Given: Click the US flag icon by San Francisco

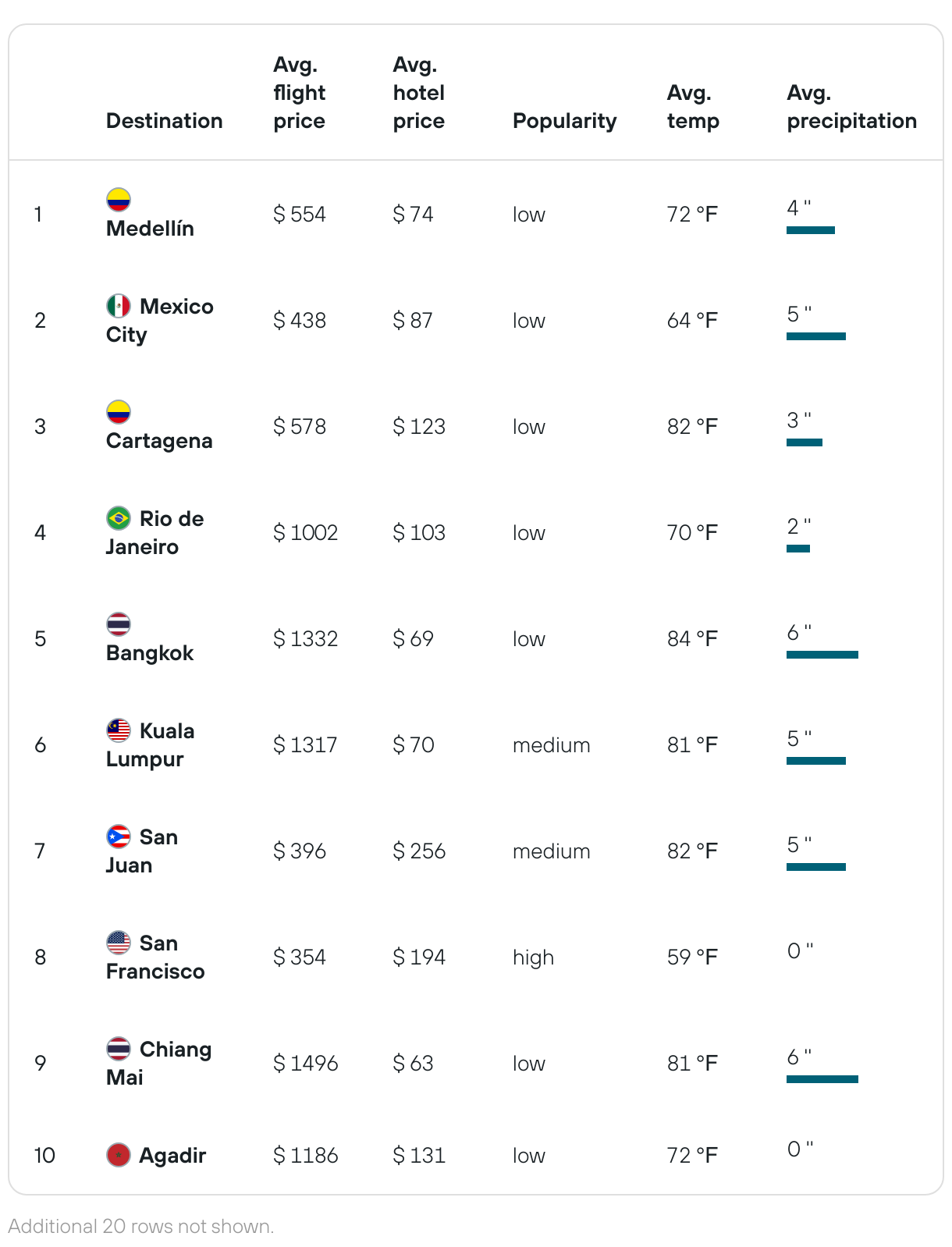Looking at the screenshot, I should click(x=119, y=943).
